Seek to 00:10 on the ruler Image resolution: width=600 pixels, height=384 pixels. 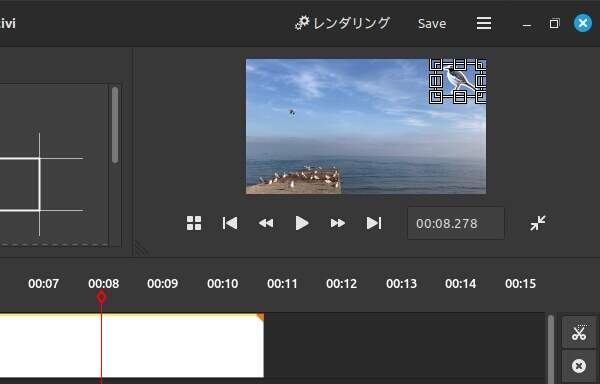pyautogui.click(x=223, y=284)
